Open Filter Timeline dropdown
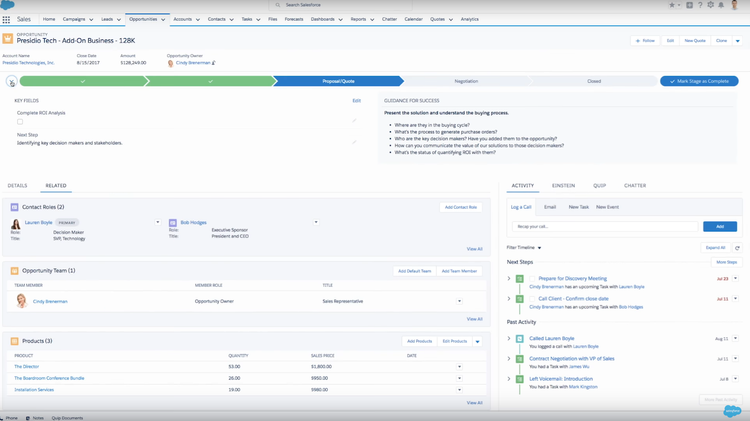Viewport: 750px width, 421px height. click(524, 248)
